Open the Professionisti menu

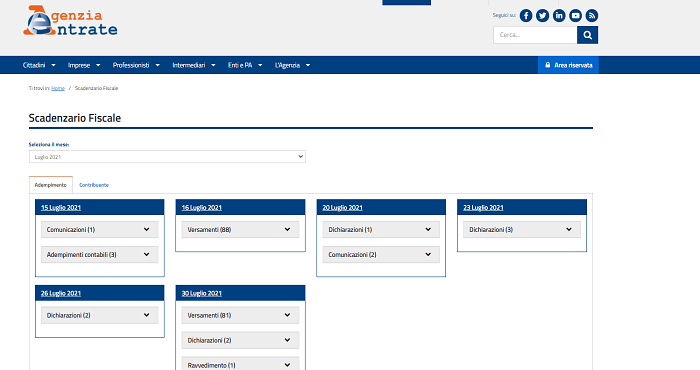[x=136, y=65]
